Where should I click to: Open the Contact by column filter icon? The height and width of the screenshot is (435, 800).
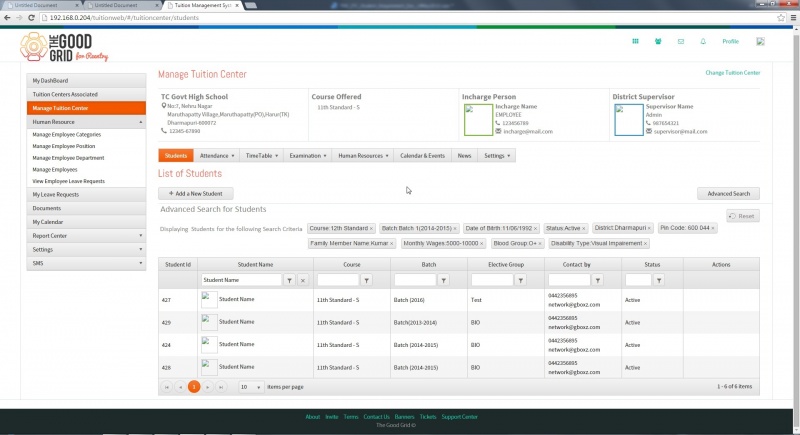pos(597,280)
